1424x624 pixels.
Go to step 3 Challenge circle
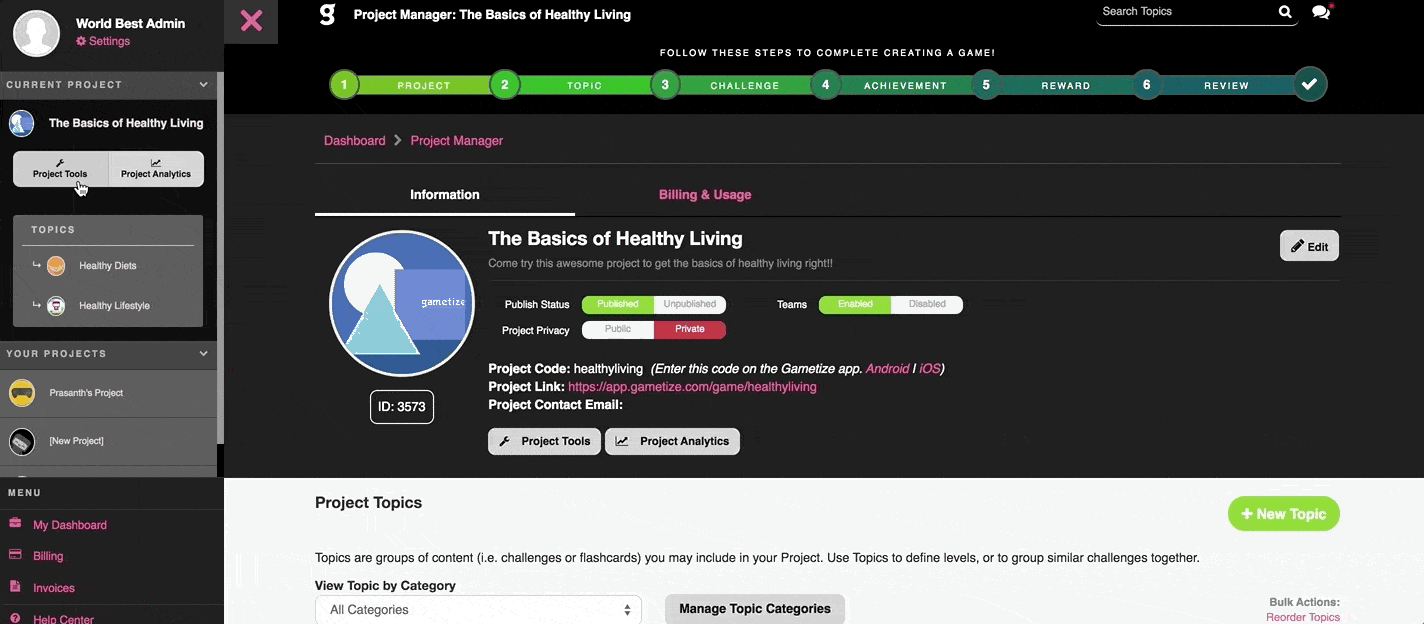tap(665, 85)
